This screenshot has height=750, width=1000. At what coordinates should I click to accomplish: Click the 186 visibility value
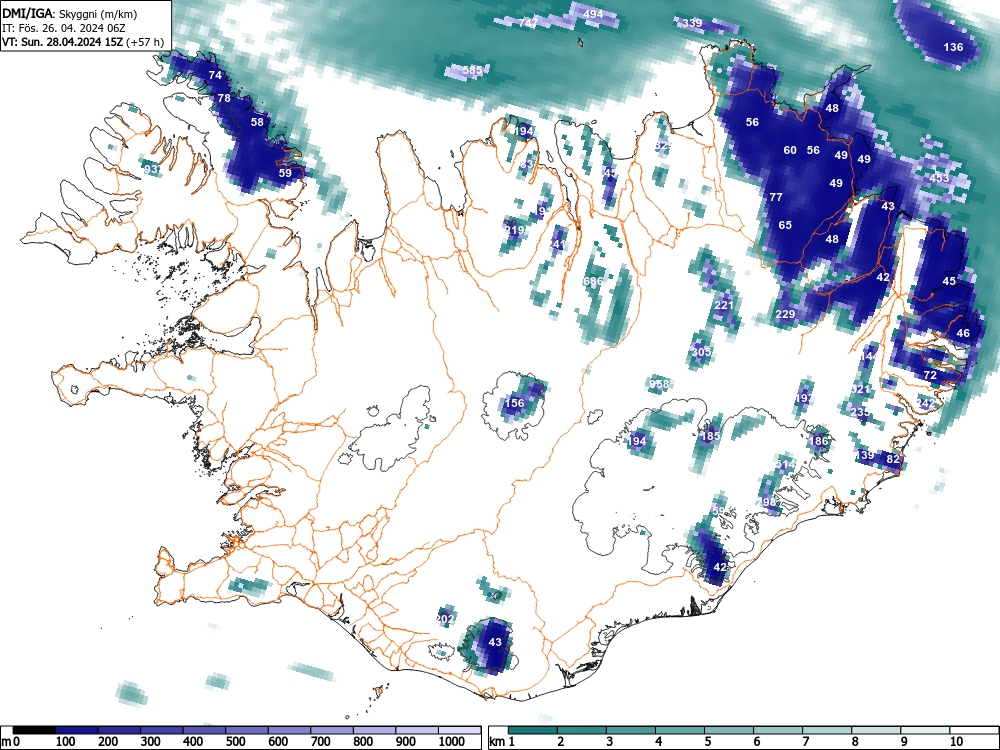pyautogui.click(x=818, y=441)
